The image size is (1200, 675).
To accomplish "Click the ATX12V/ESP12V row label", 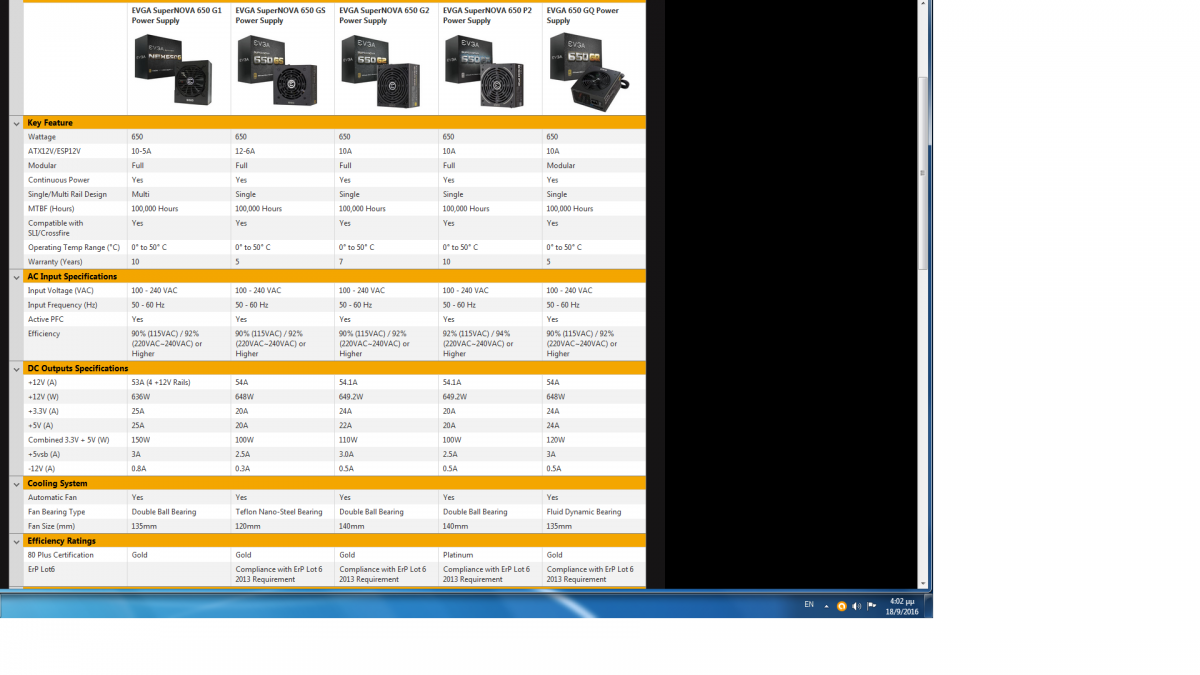I will tap(54, 151).
